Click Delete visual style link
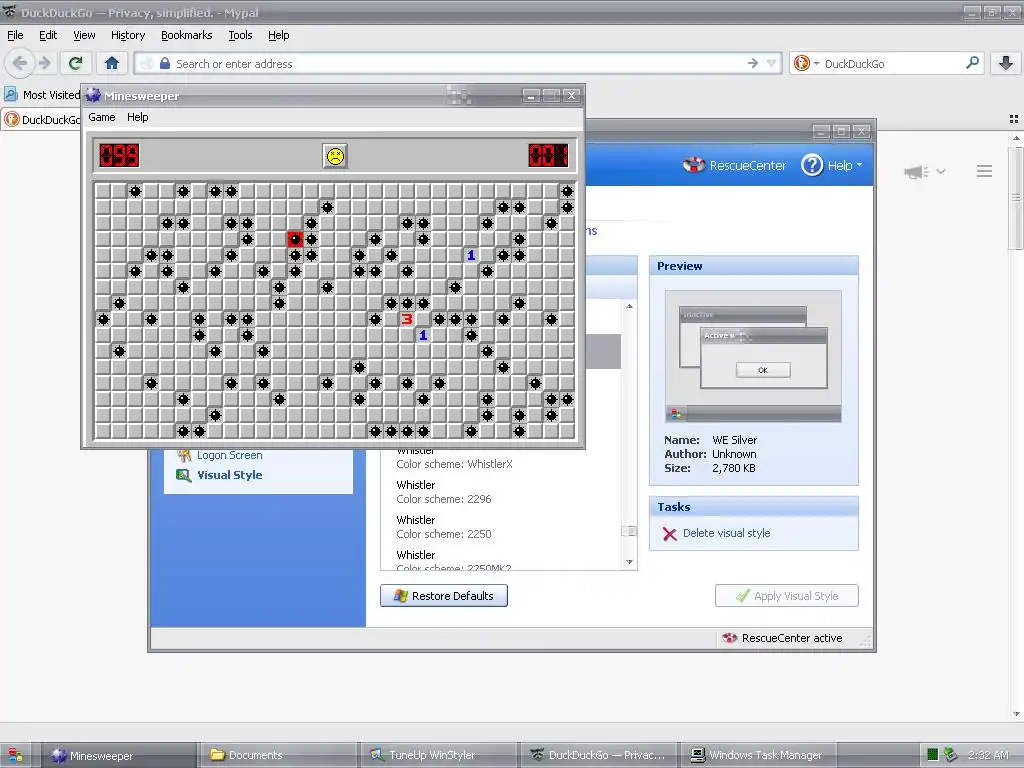Image resolution: width=1024 pixels, height=768 pixels. pyautogui.click(x=726, y=533)
